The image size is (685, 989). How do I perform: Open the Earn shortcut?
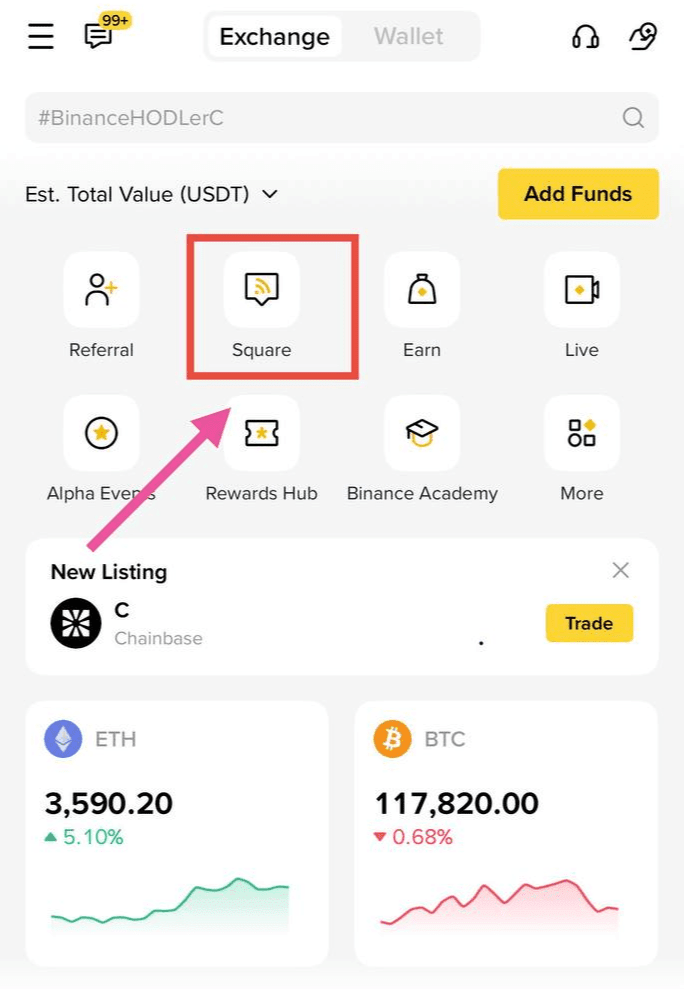[422, 290]
